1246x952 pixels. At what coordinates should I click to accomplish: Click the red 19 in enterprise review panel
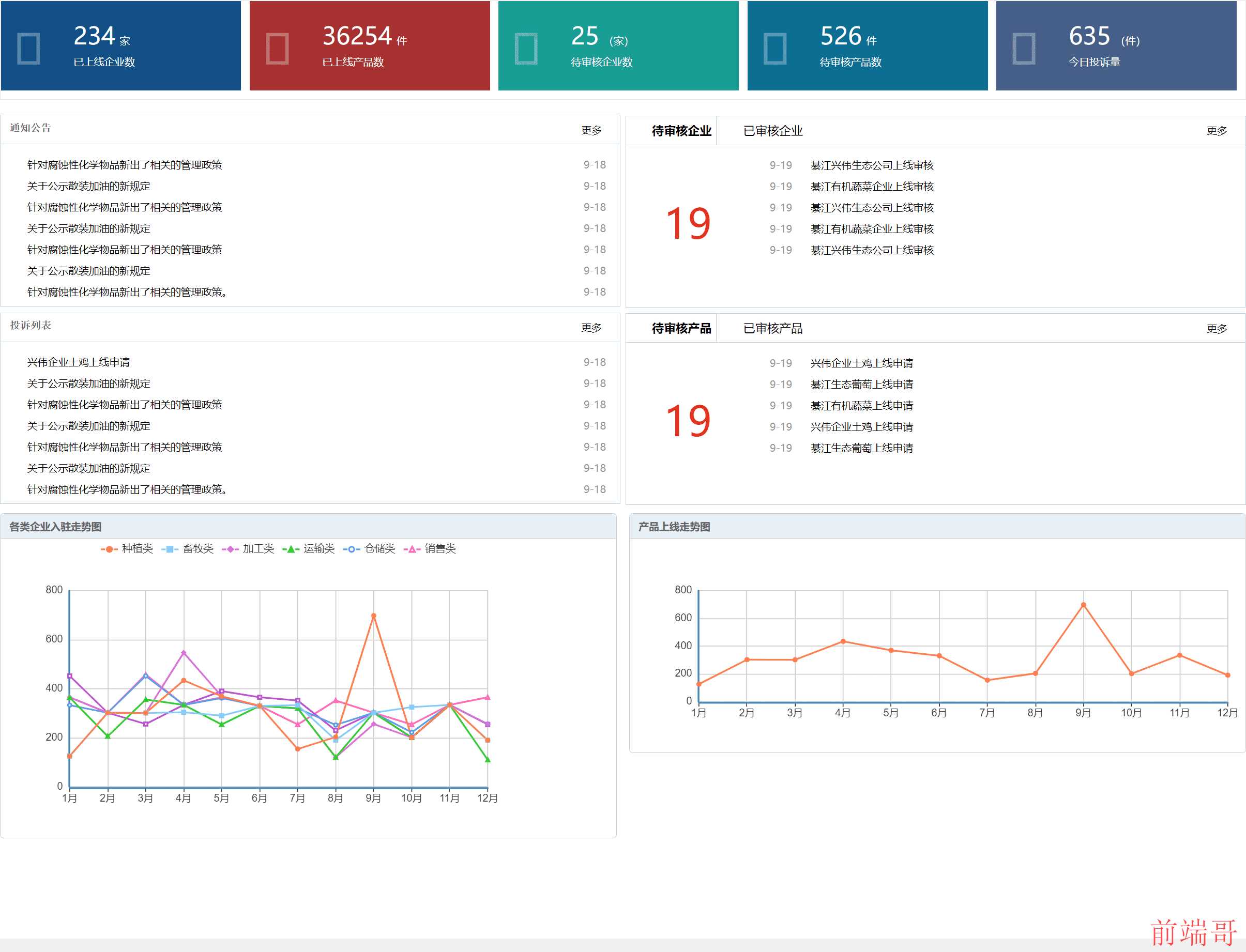[x=688, y=223]
